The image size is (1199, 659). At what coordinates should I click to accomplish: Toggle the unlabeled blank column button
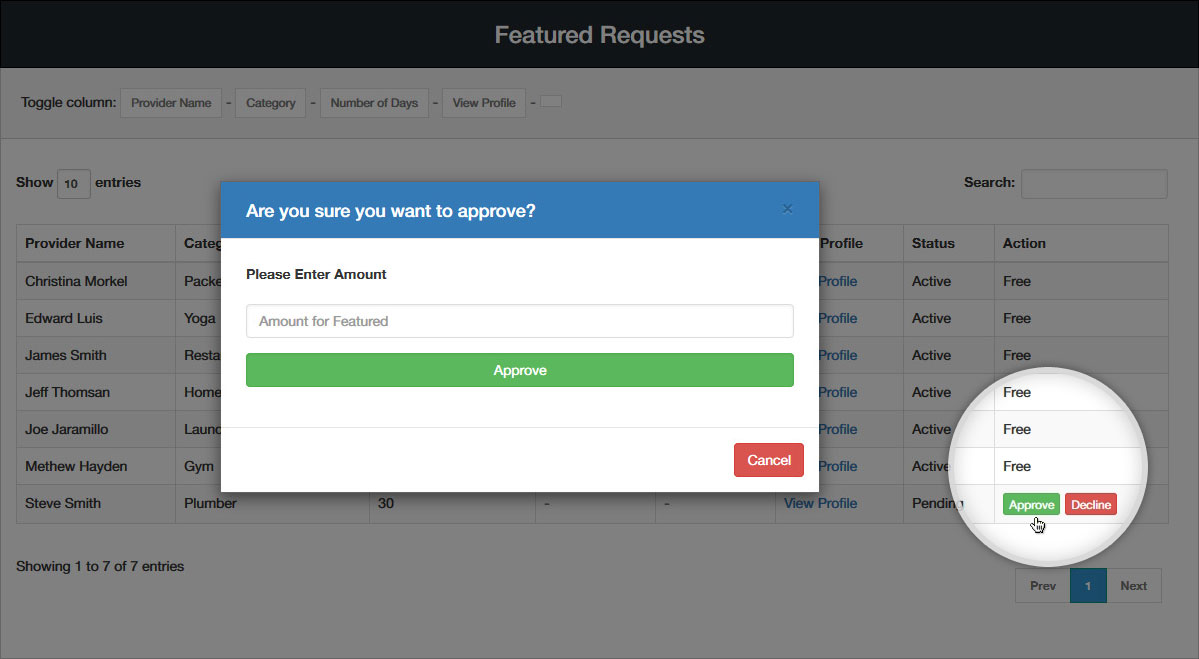pyautogui.click(x=551, y=102)
